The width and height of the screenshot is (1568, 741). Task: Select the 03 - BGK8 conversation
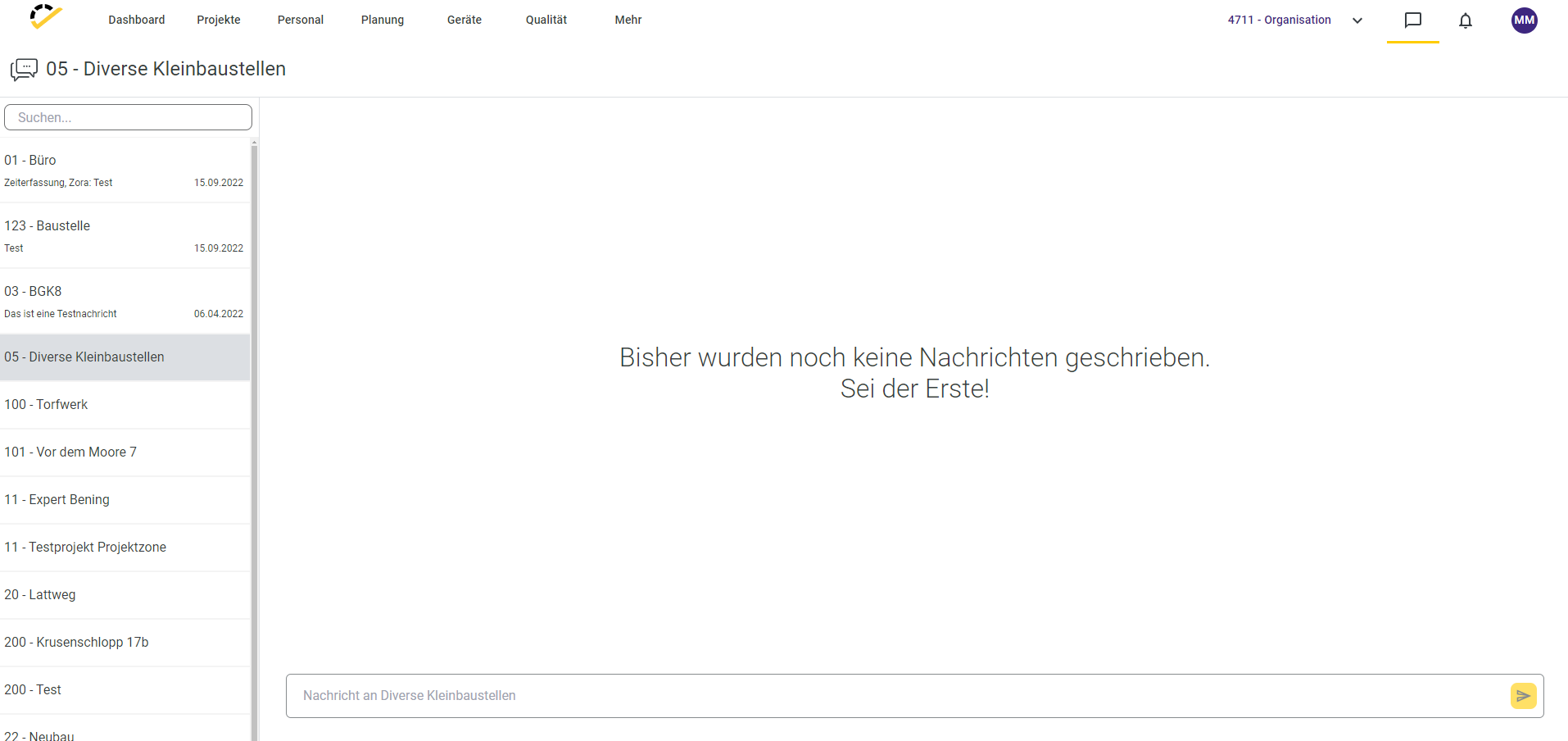tap(125, 302)
